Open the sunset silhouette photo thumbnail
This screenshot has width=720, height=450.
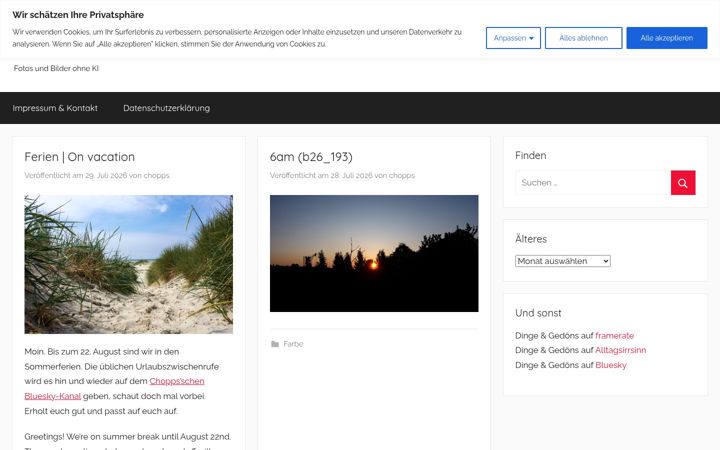(374, 253)
